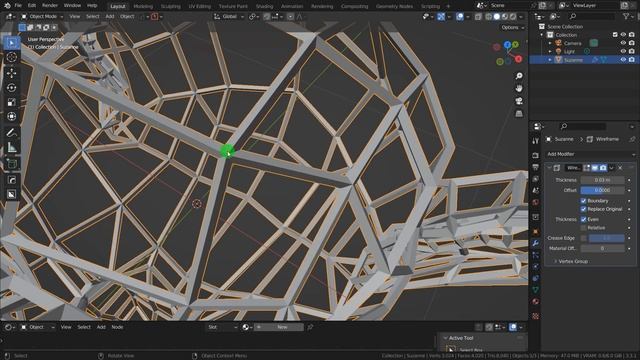
Task: Switch to the Shading workspace tab
Action: point(264,6)
